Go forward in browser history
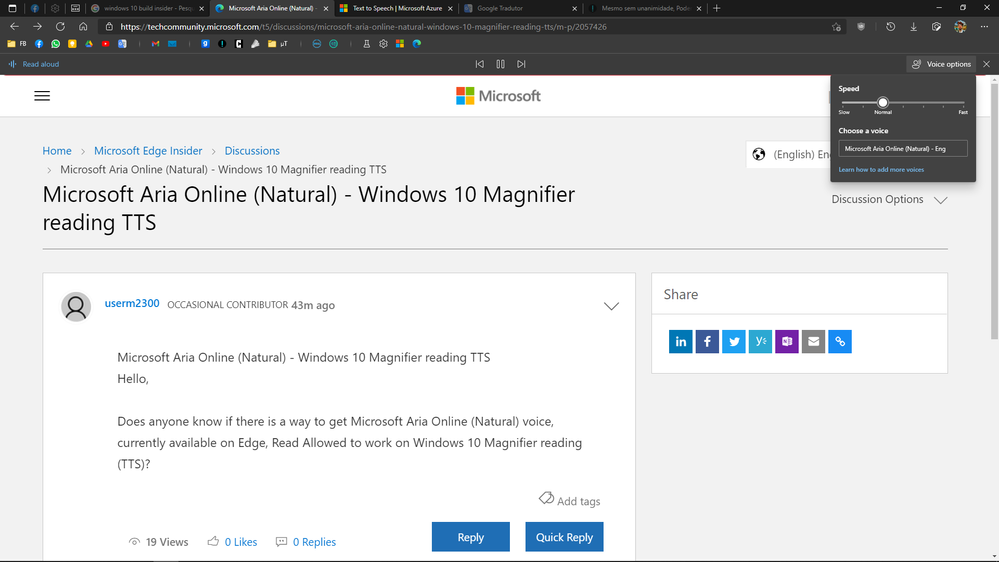The image size is (999, 562). (37, 27)
